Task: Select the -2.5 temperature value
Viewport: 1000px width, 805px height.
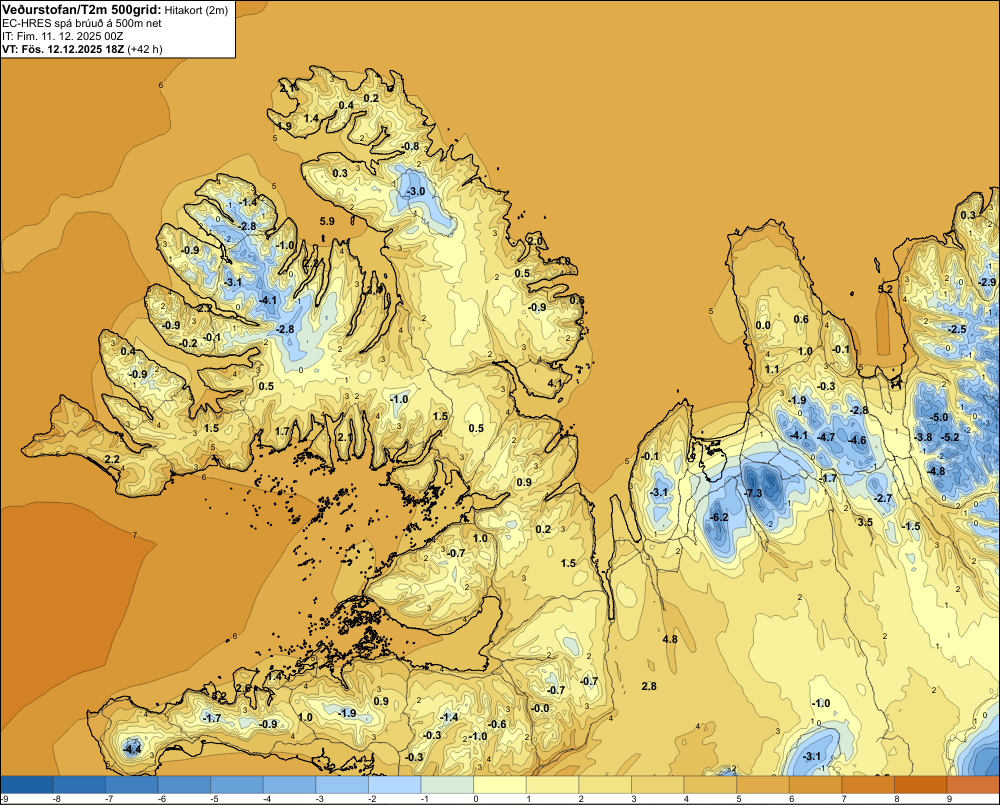Action: (957, 329)
